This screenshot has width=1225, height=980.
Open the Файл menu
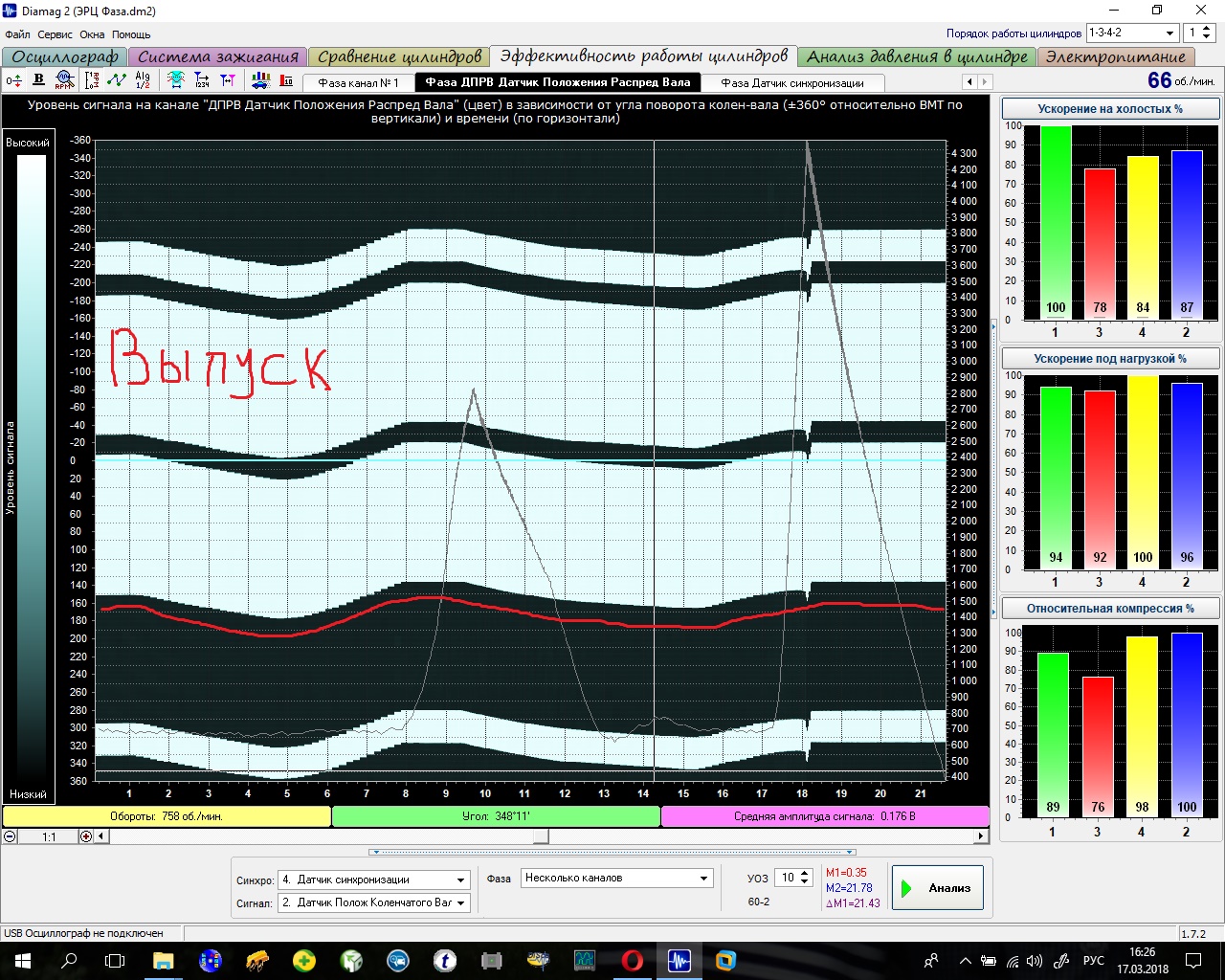pos(17,34)
